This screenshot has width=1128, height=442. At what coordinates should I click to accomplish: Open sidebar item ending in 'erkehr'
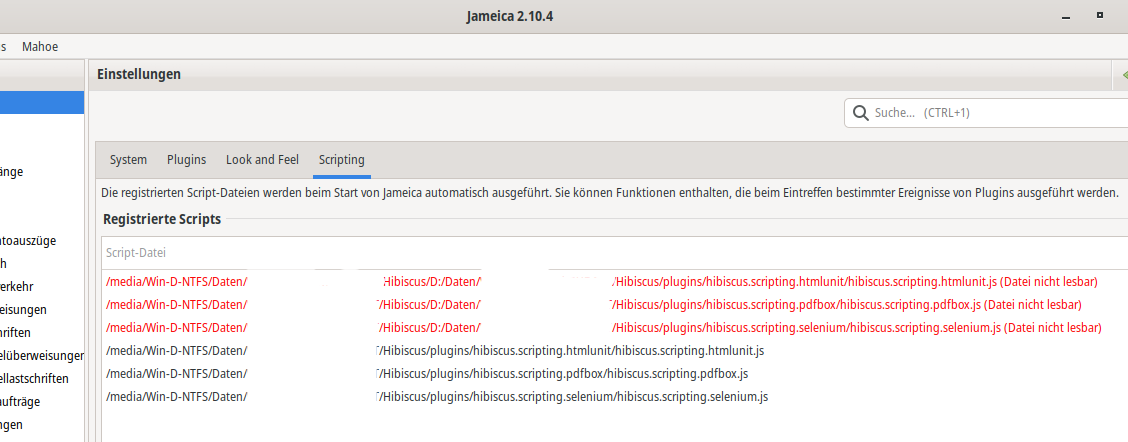pos(17,287)
